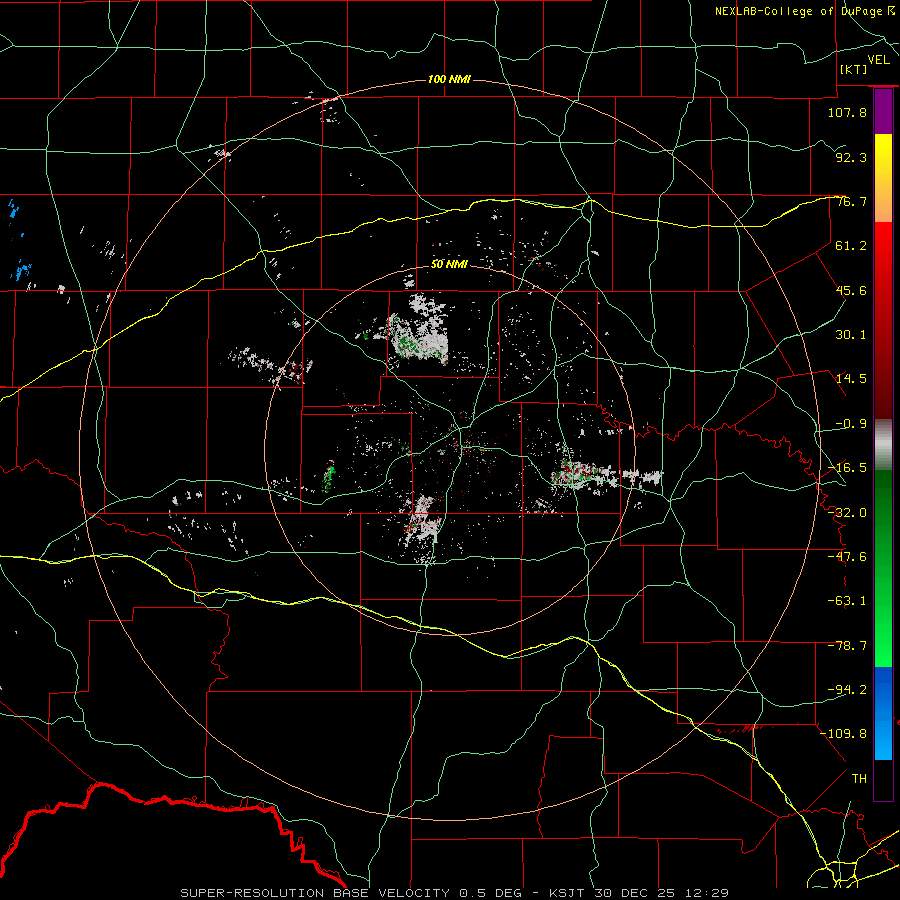Viewport: 900px width, 900px height.
Task: Click the 76.7 value on velocity scale
Action: [851, 201]
